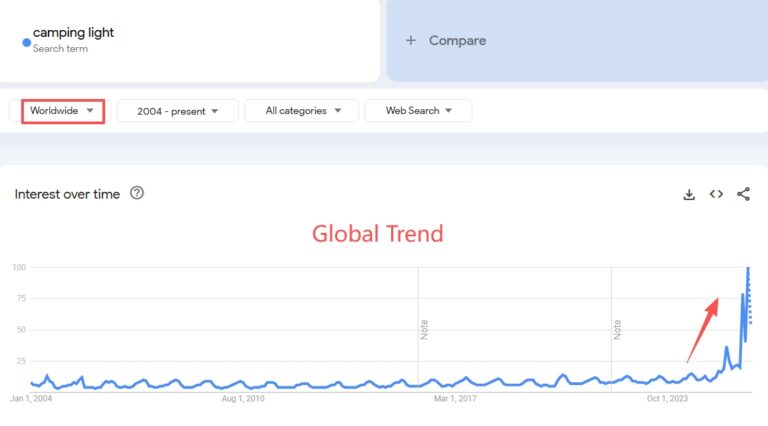Click the Interest over time heading
The image size is (768, 426).
[67, 194]
